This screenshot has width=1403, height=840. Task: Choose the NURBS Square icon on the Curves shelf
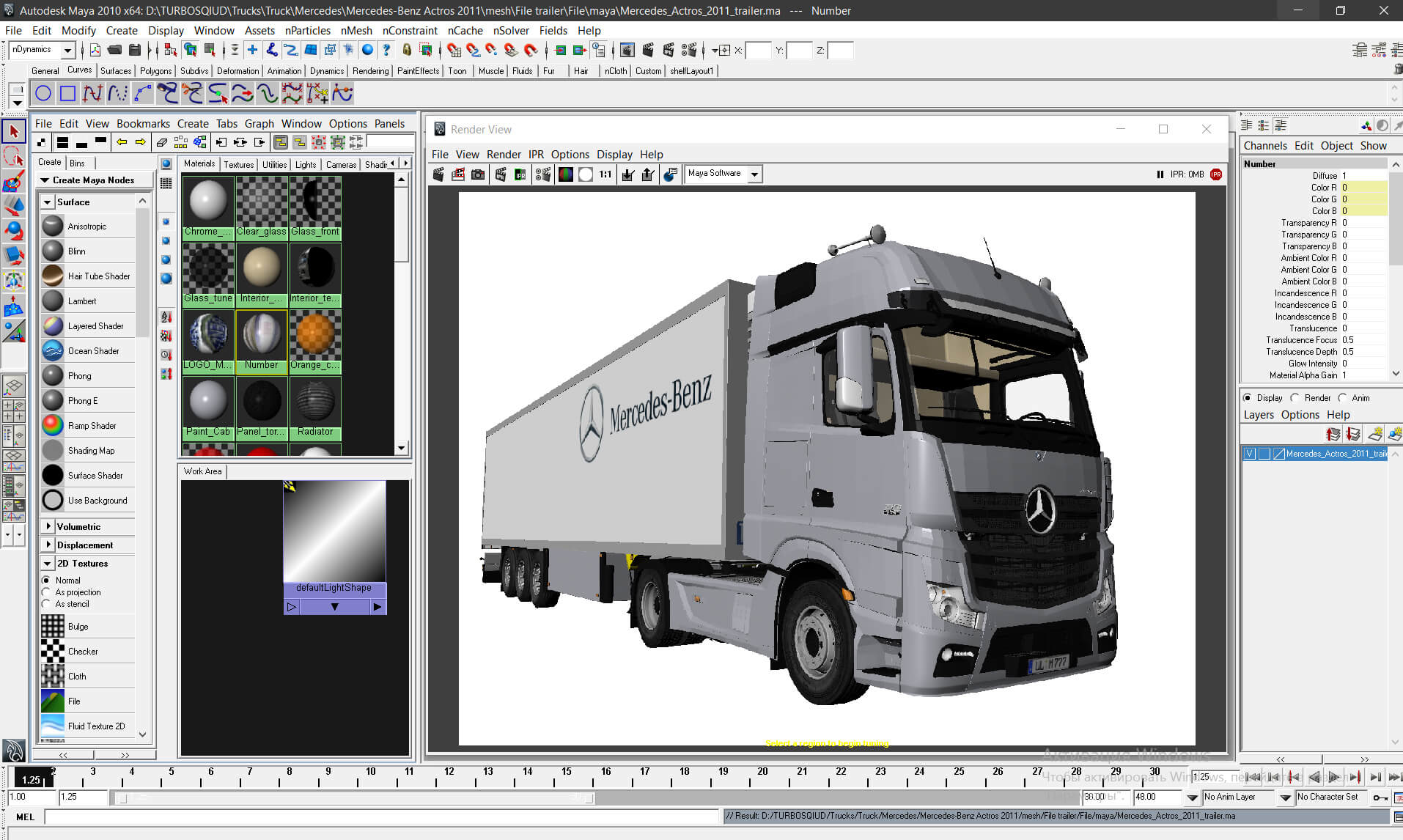[x=68, y=93]
